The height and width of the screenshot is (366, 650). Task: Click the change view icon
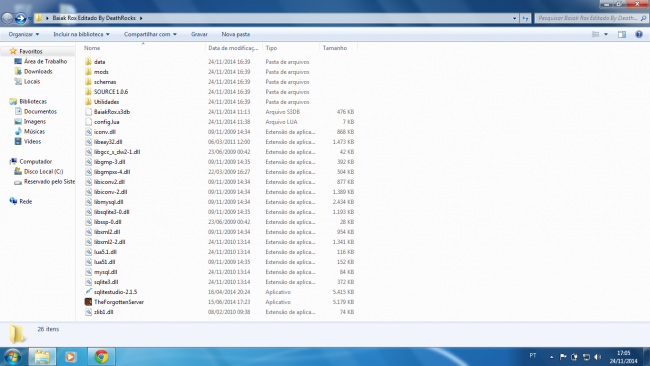(x=595, y=34)
